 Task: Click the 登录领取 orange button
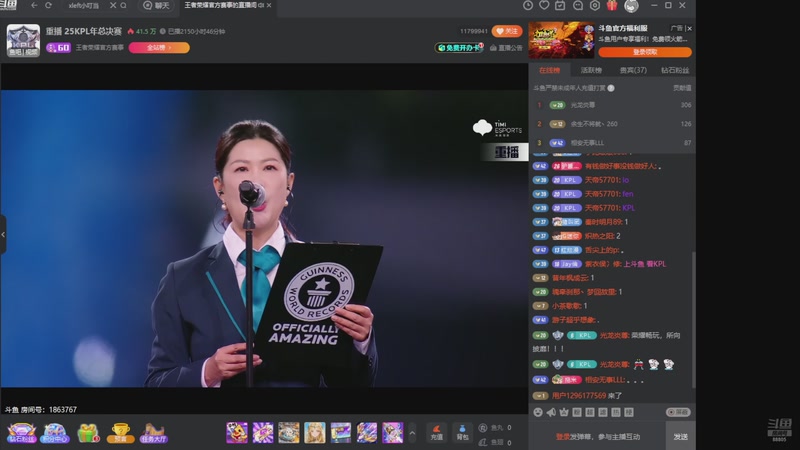(645, 52)
